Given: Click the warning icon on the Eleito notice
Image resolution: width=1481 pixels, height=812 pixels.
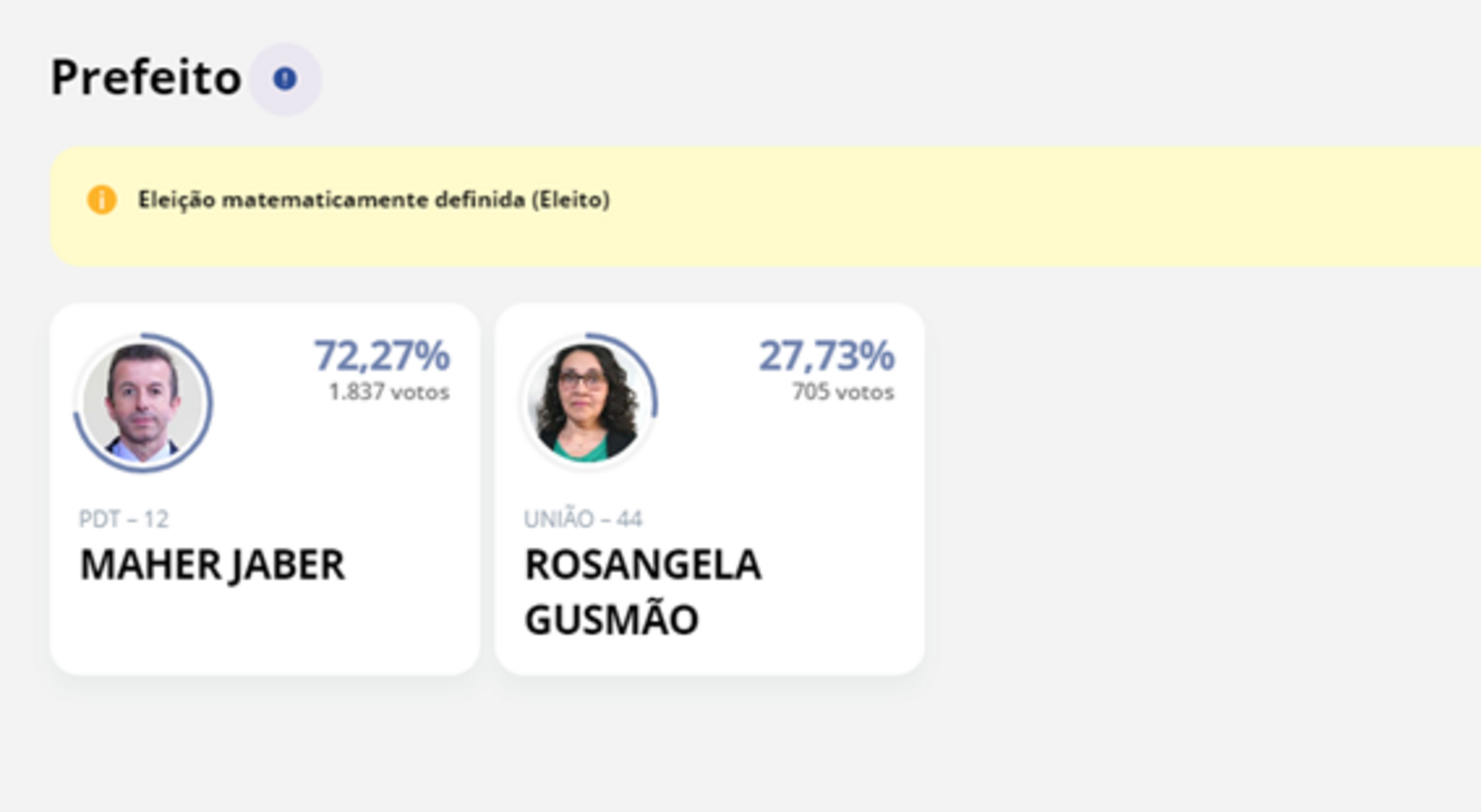Looking at the screenshot, I should (100, 200).
